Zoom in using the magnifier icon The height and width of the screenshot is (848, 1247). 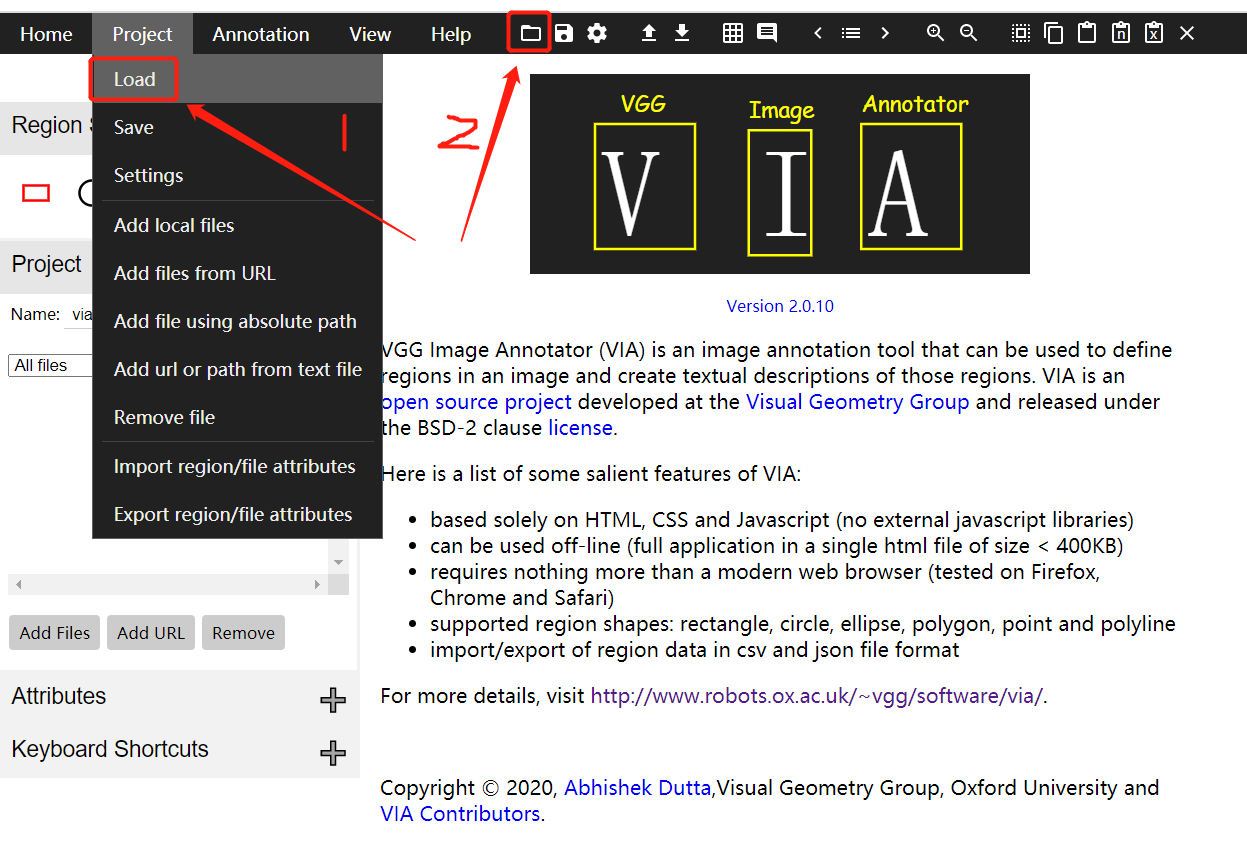point(935,32)
